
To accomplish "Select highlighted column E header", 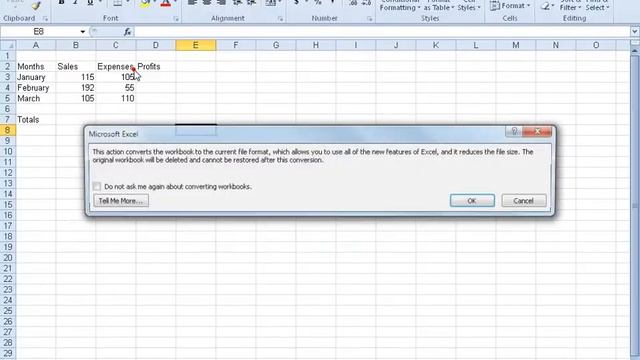I will pyautogui.click(x=196, y=45).
